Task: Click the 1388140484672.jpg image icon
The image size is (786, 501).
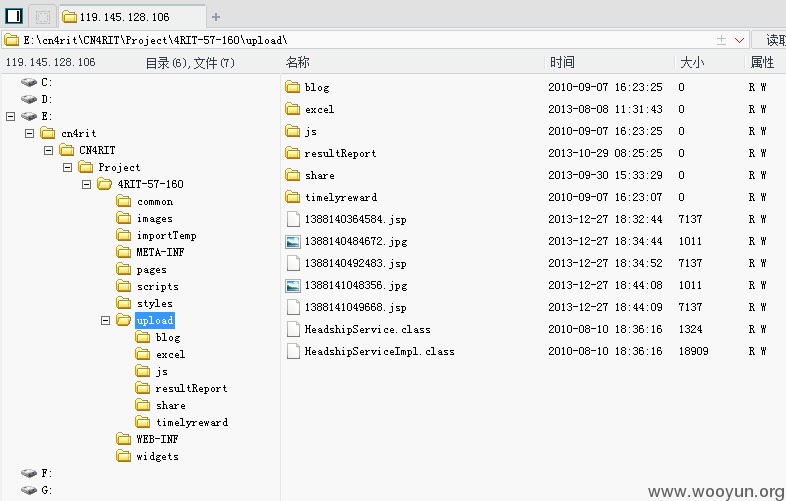Action: pyautogui.click(x=293, y=242)
